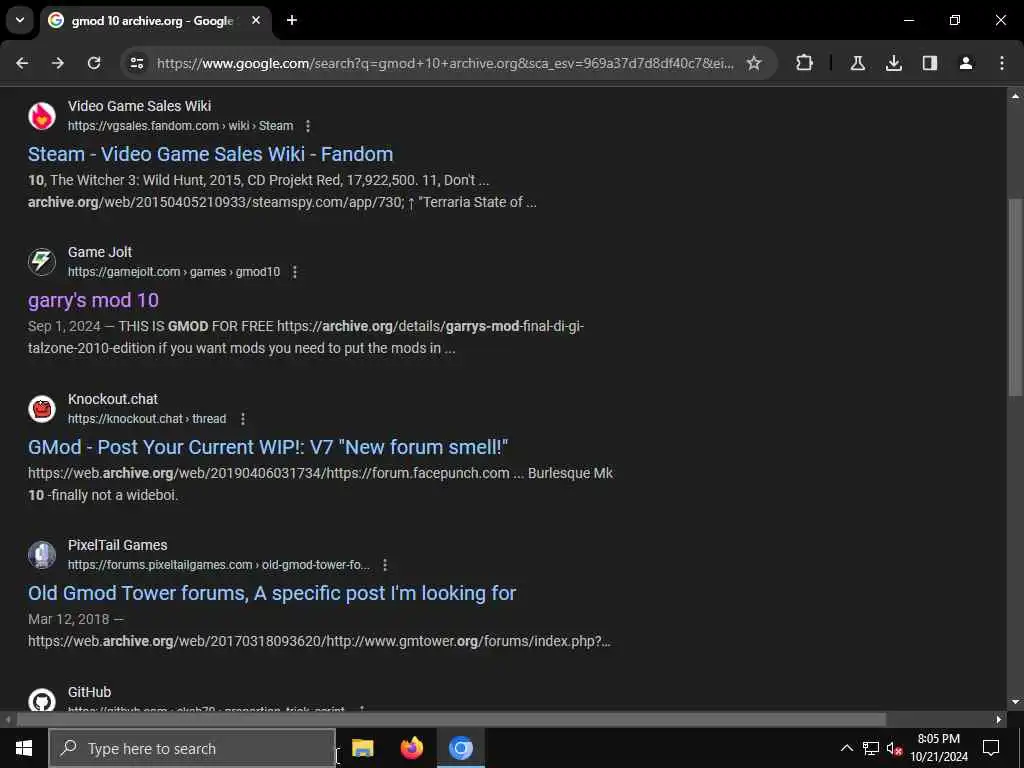Click the Knockout.chat site name
The image size is (1024, 768).
(x=113, y=399)
